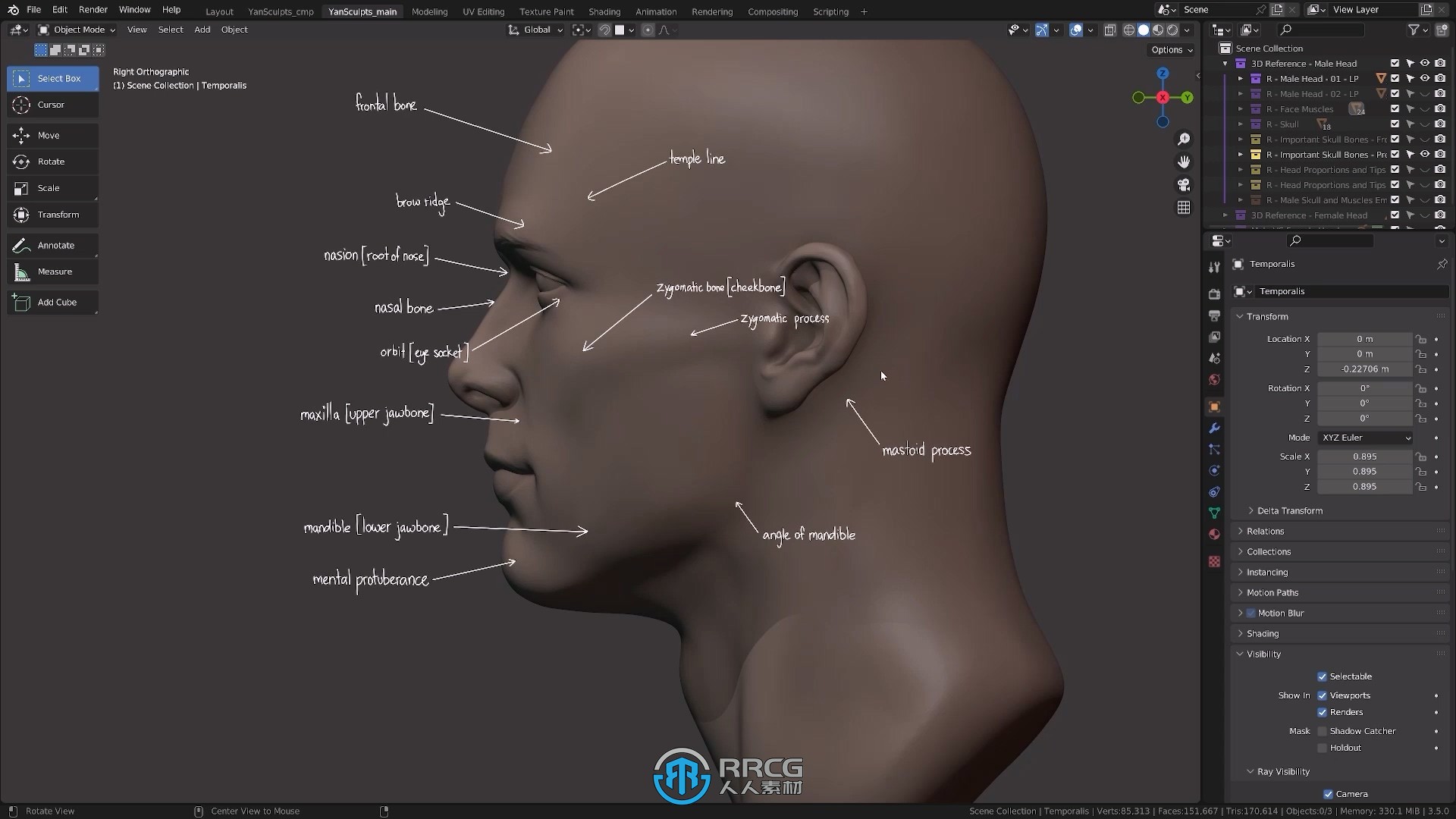Viewport: 1456px width, 819px height.
Task: Open viewport Options dropdown
Action: click(1172, 50)
